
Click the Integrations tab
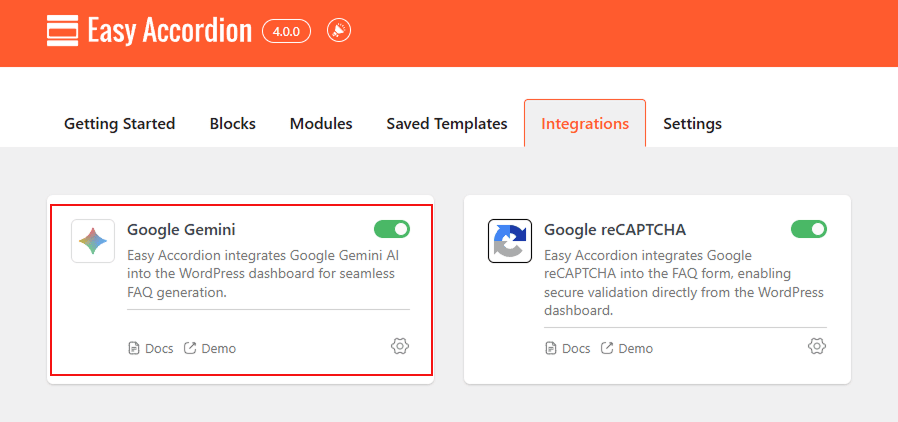pyautogui.click(x=585, y=124)
